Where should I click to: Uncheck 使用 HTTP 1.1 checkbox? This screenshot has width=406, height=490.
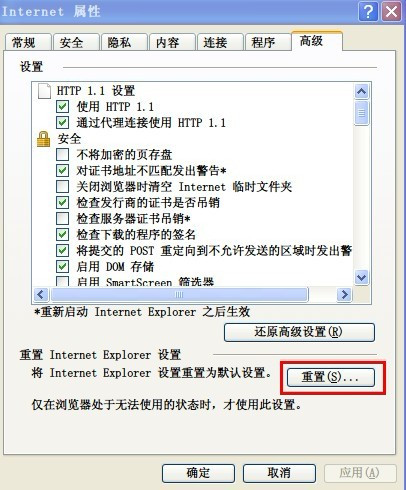point(62,107)
